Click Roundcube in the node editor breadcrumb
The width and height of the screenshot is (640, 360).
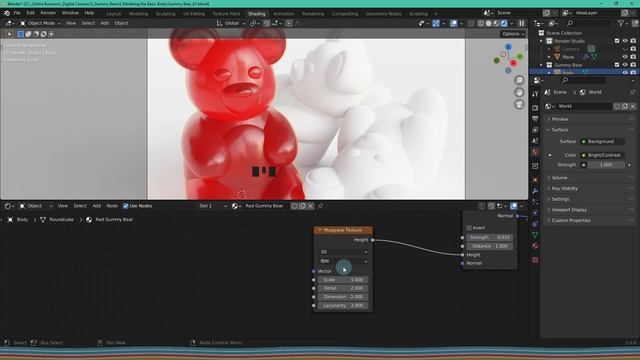coord(61,220)
